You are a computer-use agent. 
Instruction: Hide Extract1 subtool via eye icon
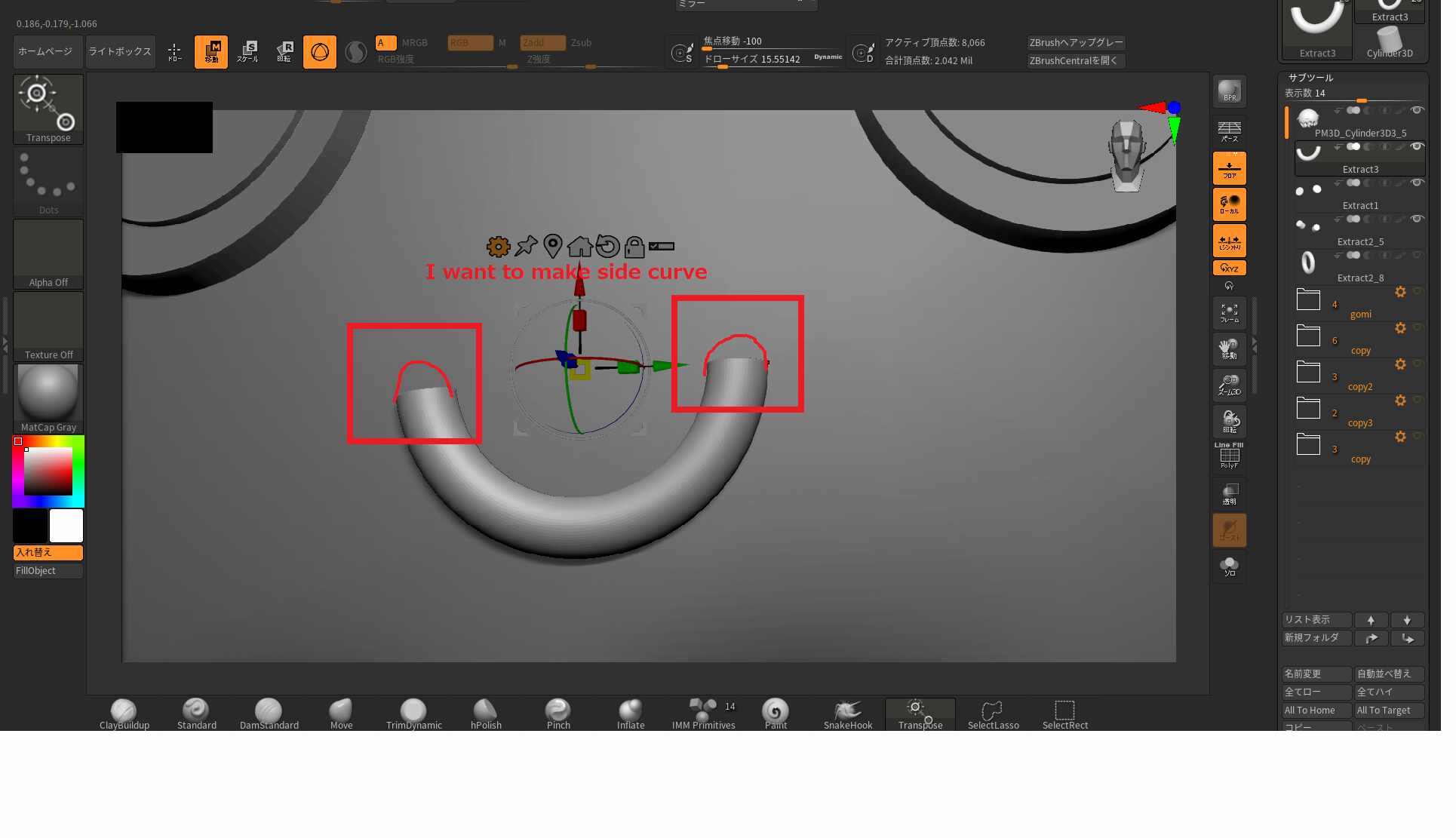[x=1417, y=183]
